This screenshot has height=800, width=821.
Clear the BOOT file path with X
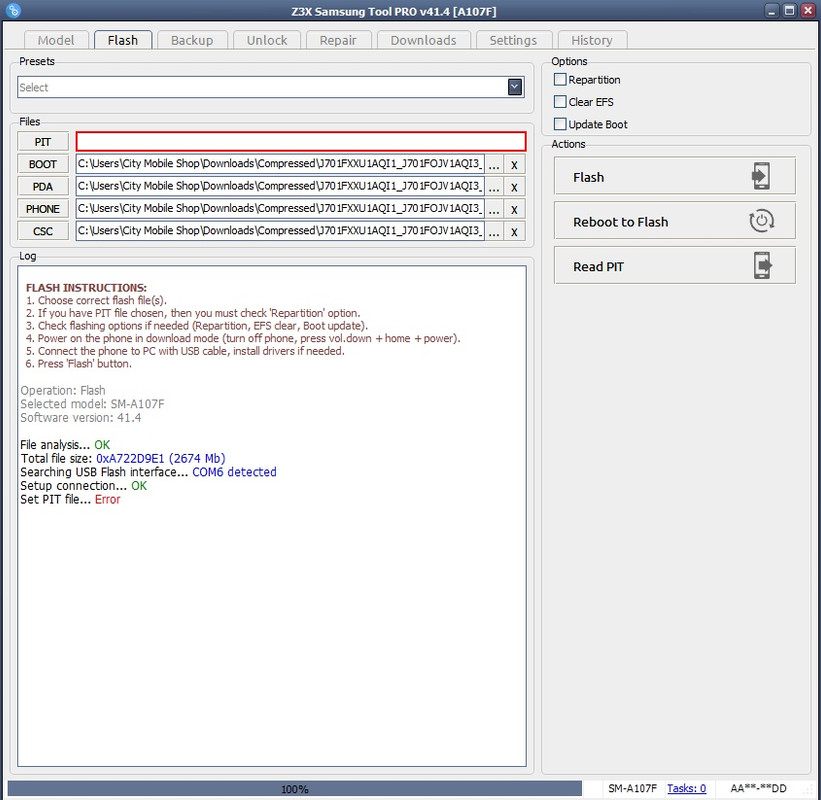tap(514, 164)
